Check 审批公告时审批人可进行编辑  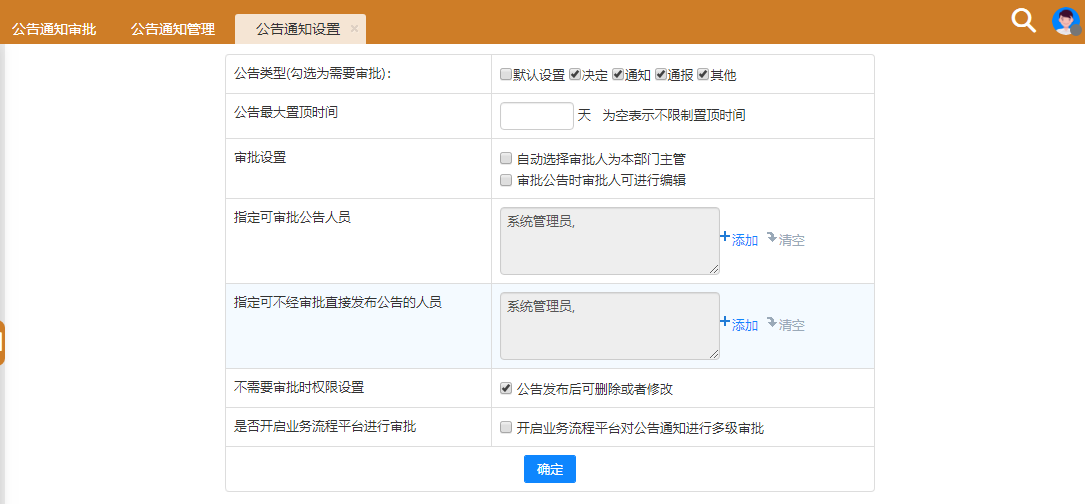coord(506,181)
